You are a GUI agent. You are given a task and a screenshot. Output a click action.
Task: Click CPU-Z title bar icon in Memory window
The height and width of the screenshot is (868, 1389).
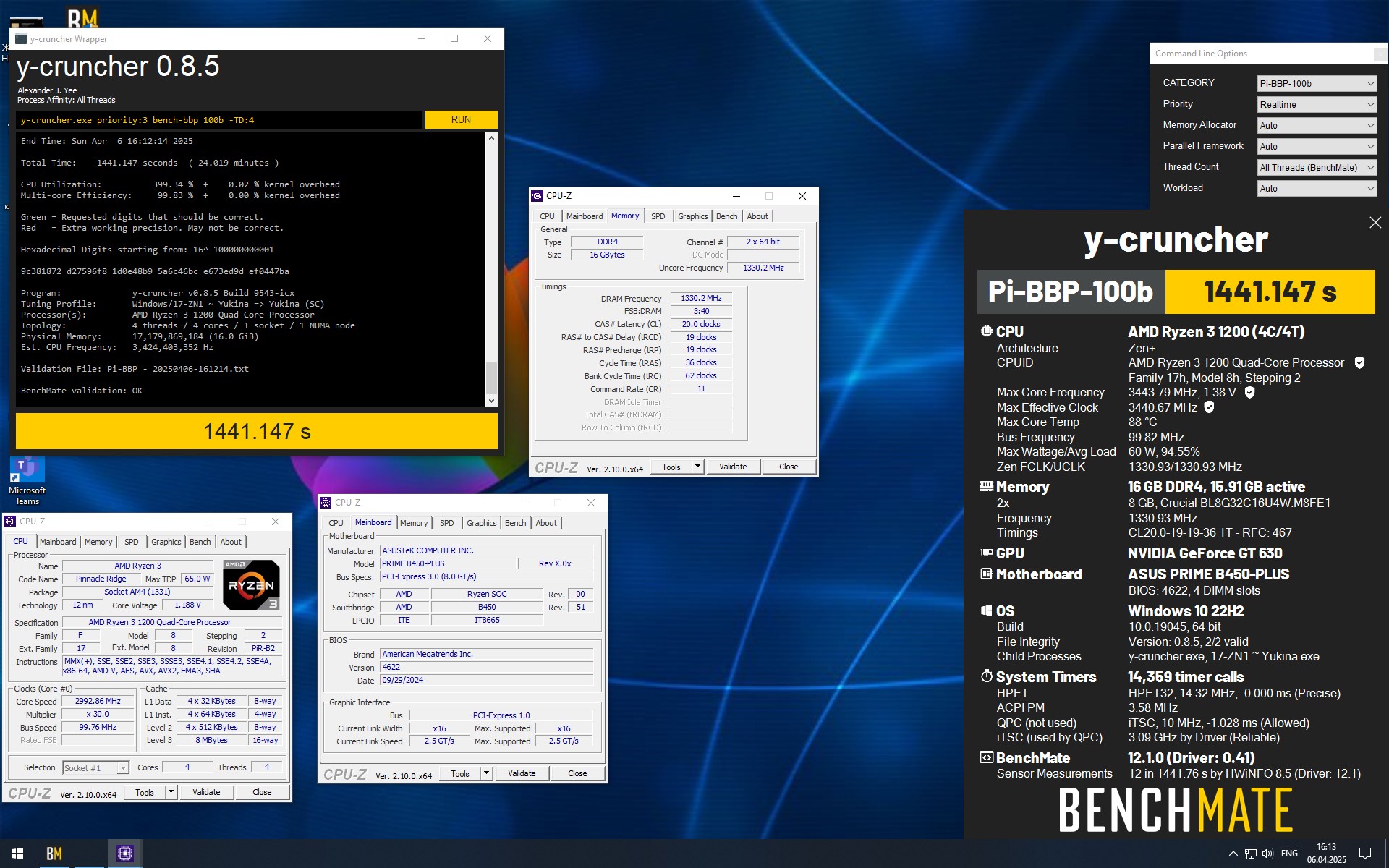pyautogui.click(x=537, y=196)
